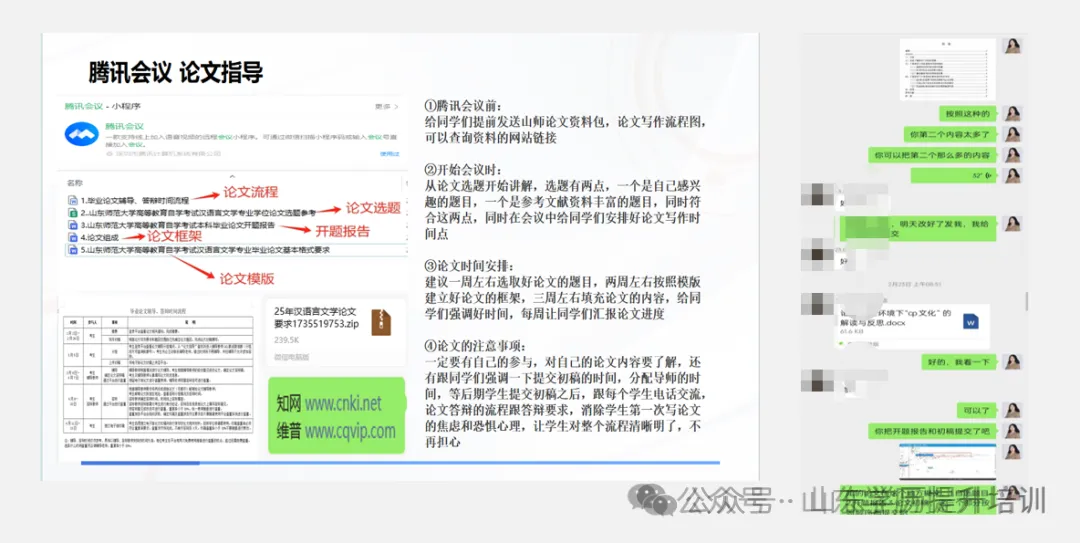This screenshot has width=1080, height=543.
Task: Open the Tencent Meeting blue logo icon
Action: (81, 134)
